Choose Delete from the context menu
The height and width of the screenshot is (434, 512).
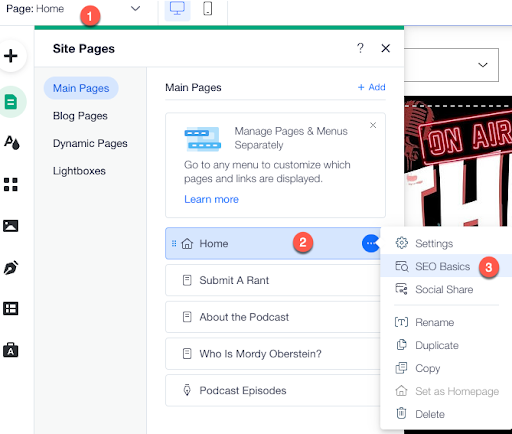pyautogui.click(x=446, y=414)
